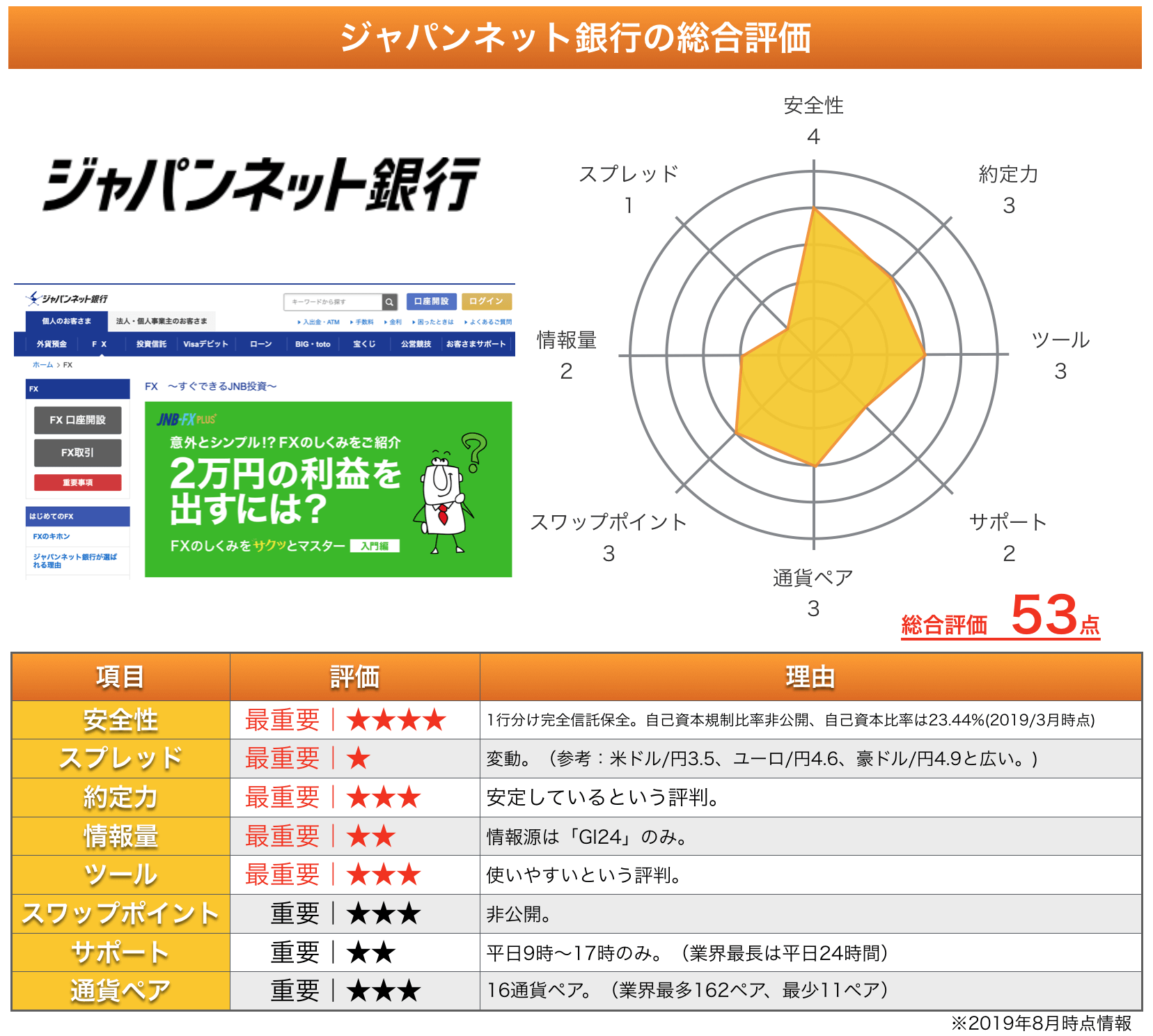
Task: Click the 総合評価 53点 score
Action: click(1001, 616)
